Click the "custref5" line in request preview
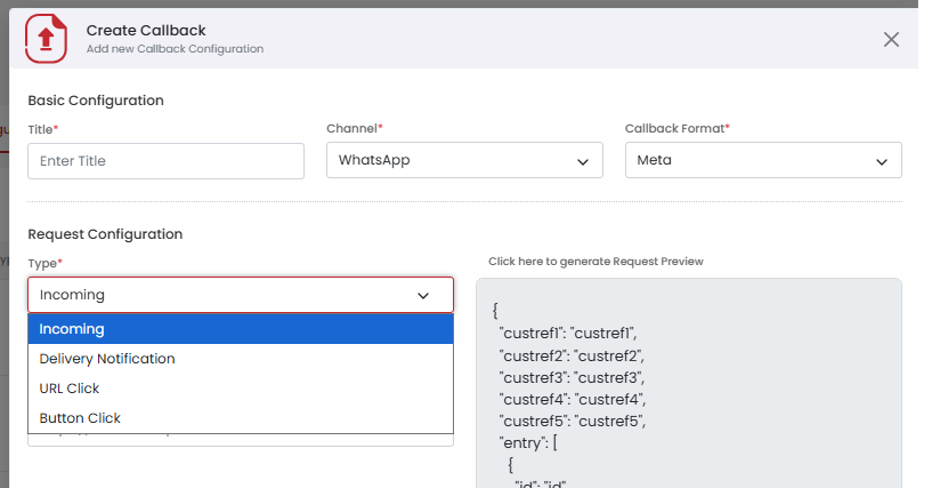Viewport: 936px width, 488px height. point(572,421)
